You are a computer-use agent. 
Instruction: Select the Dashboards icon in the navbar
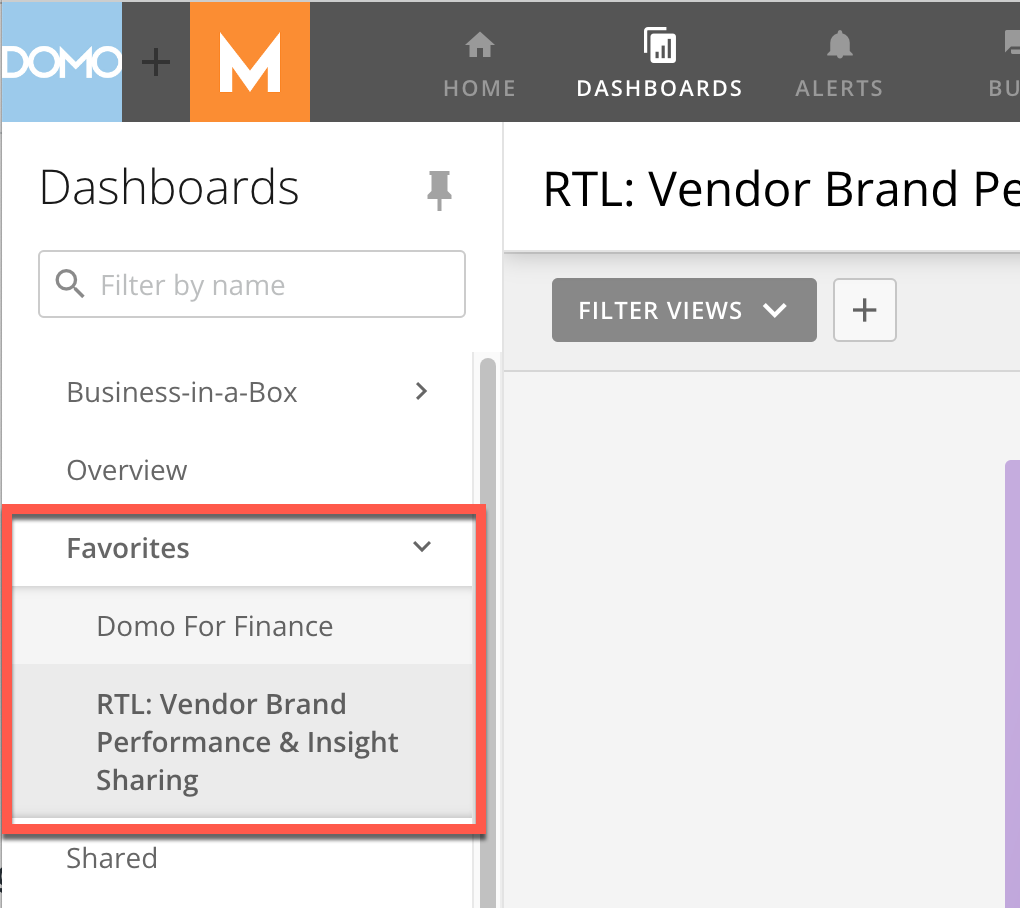659,60
